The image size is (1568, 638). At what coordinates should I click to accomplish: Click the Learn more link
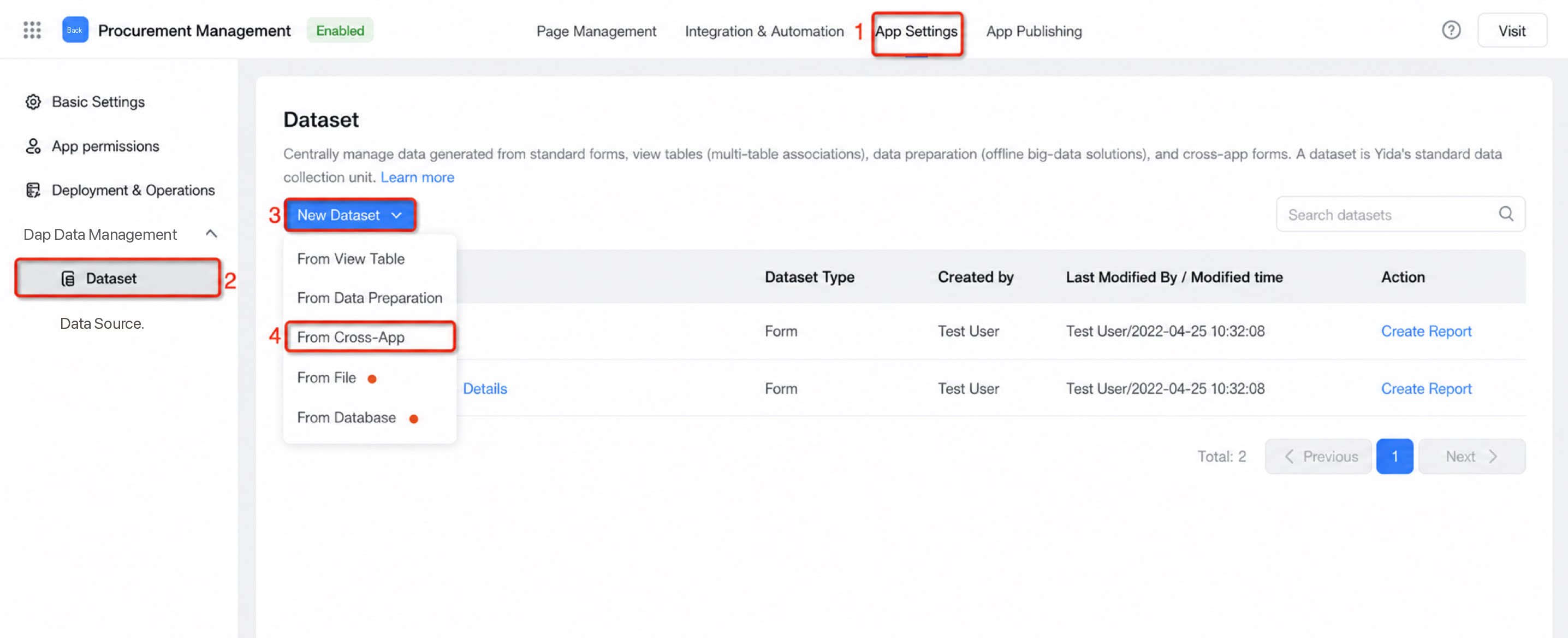pyautogui.click(x=417, y=177)
